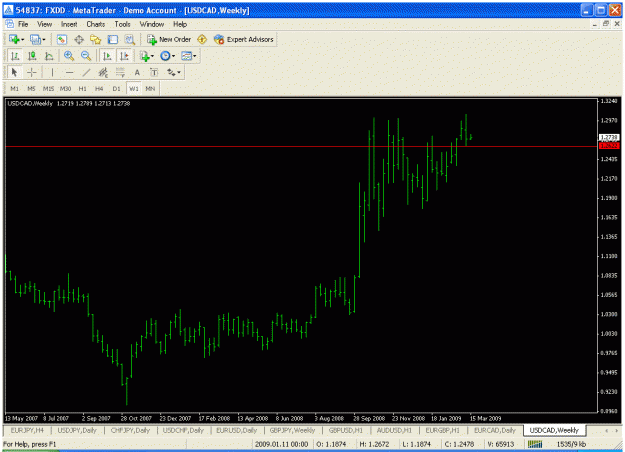
Task: Draw a horizontal line tool
Action: pyautogui.click(x=69, y=72)
